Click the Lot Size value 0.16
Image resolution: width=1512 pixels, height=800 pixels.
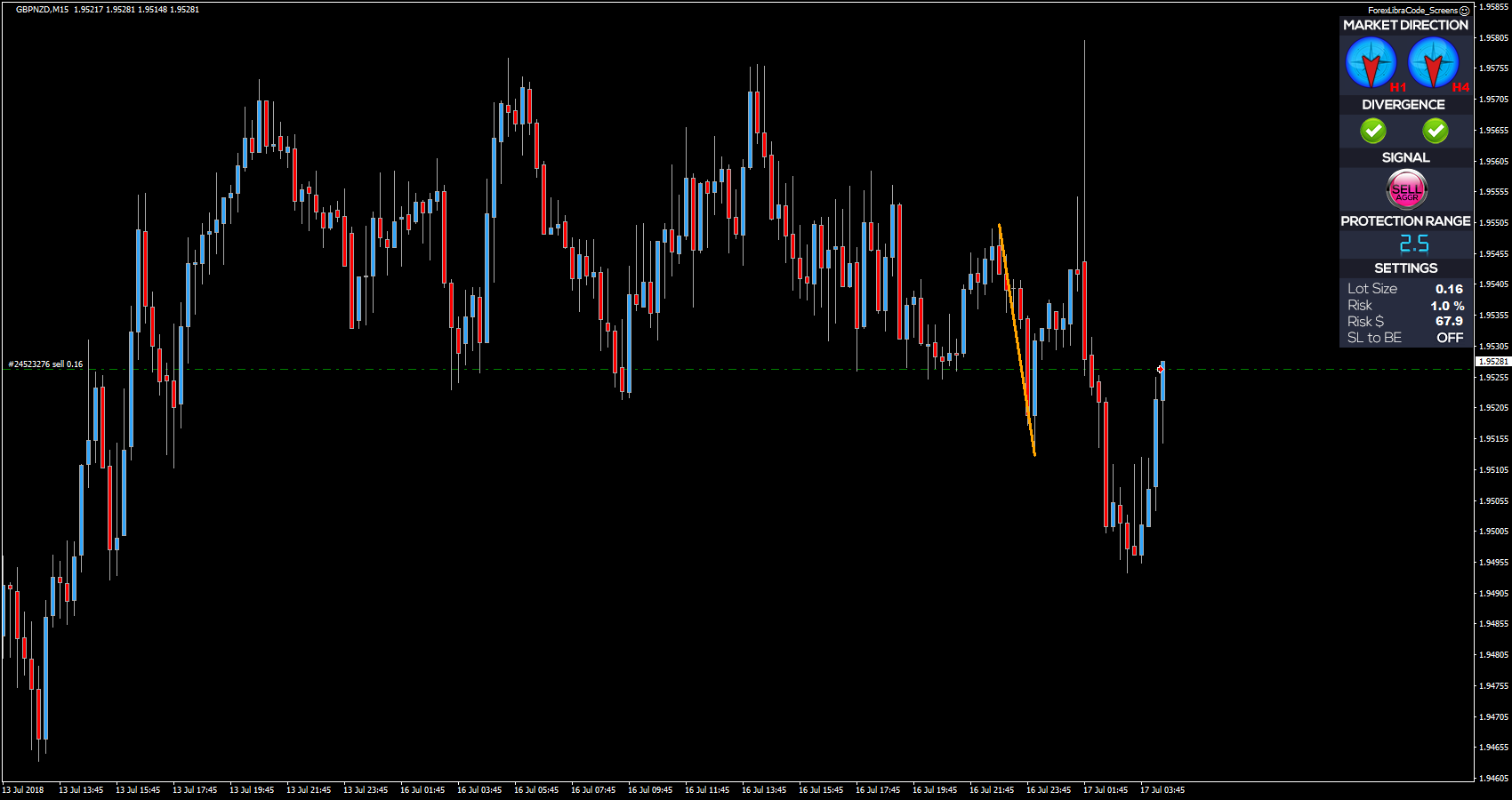1449,289
